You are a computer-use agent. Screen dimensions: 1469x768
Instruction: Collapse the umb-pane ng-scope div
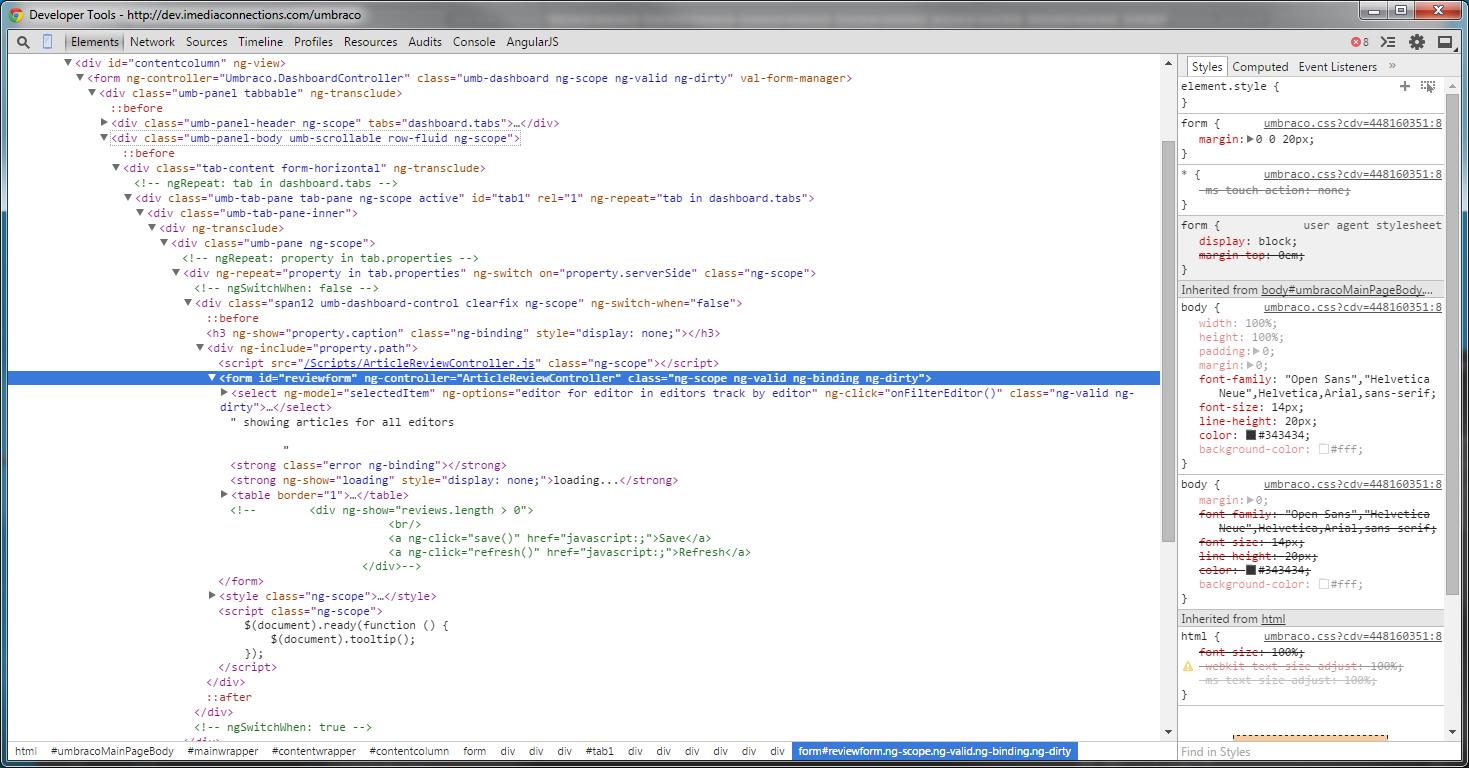tap(164, 243)
